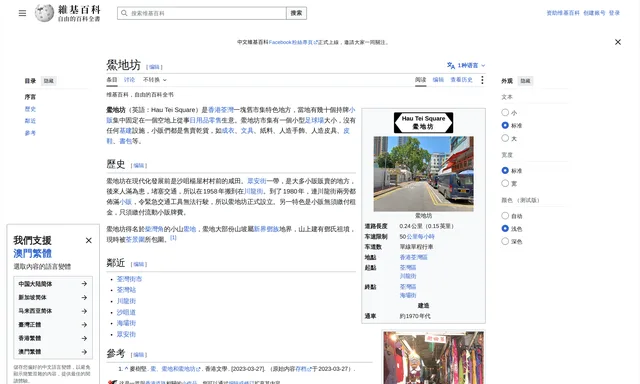The image size is (640, 384).
Task: Jump to 鄰近 in contents
Action: coord(30,121)
